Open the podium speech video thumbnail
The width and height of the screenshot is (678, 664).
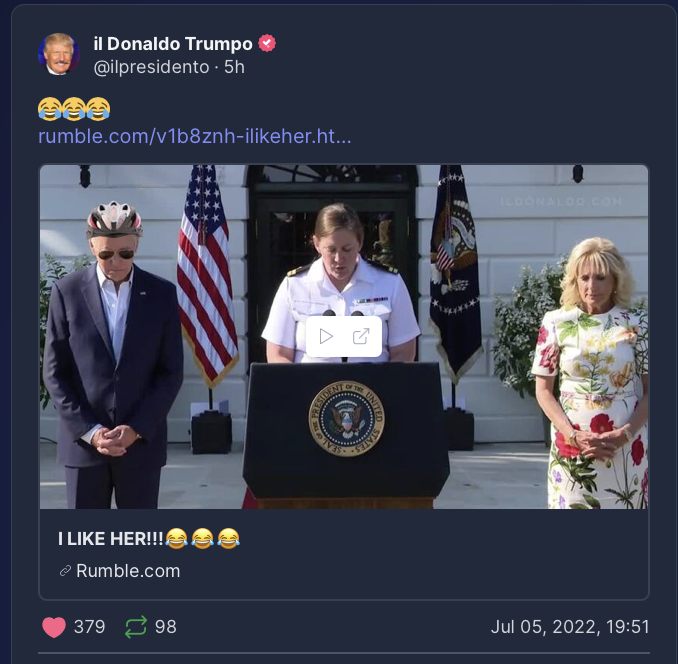tap(344, 336)
